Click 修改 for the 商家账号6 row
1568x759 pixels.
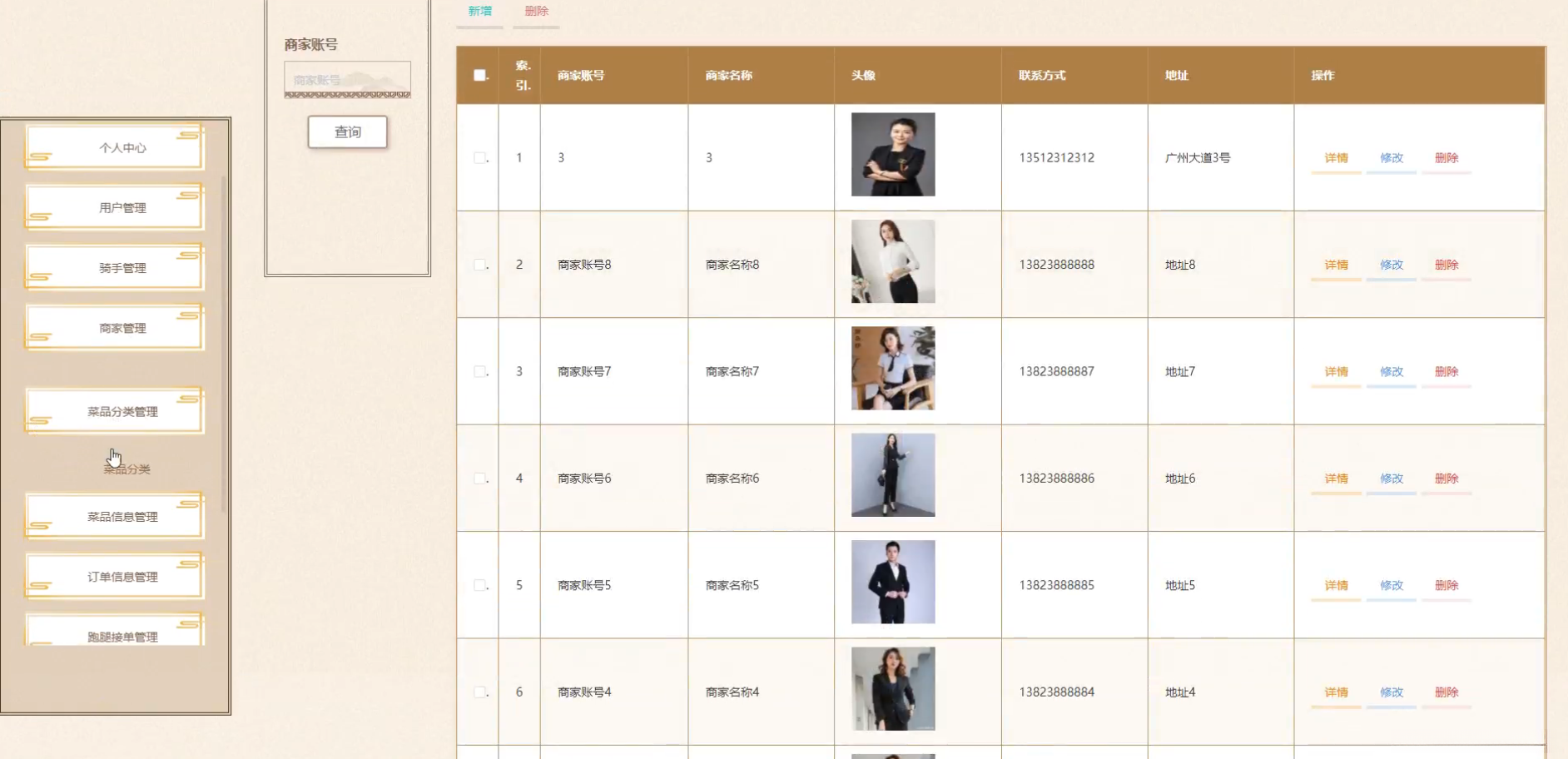click(x=1391, y=479)
